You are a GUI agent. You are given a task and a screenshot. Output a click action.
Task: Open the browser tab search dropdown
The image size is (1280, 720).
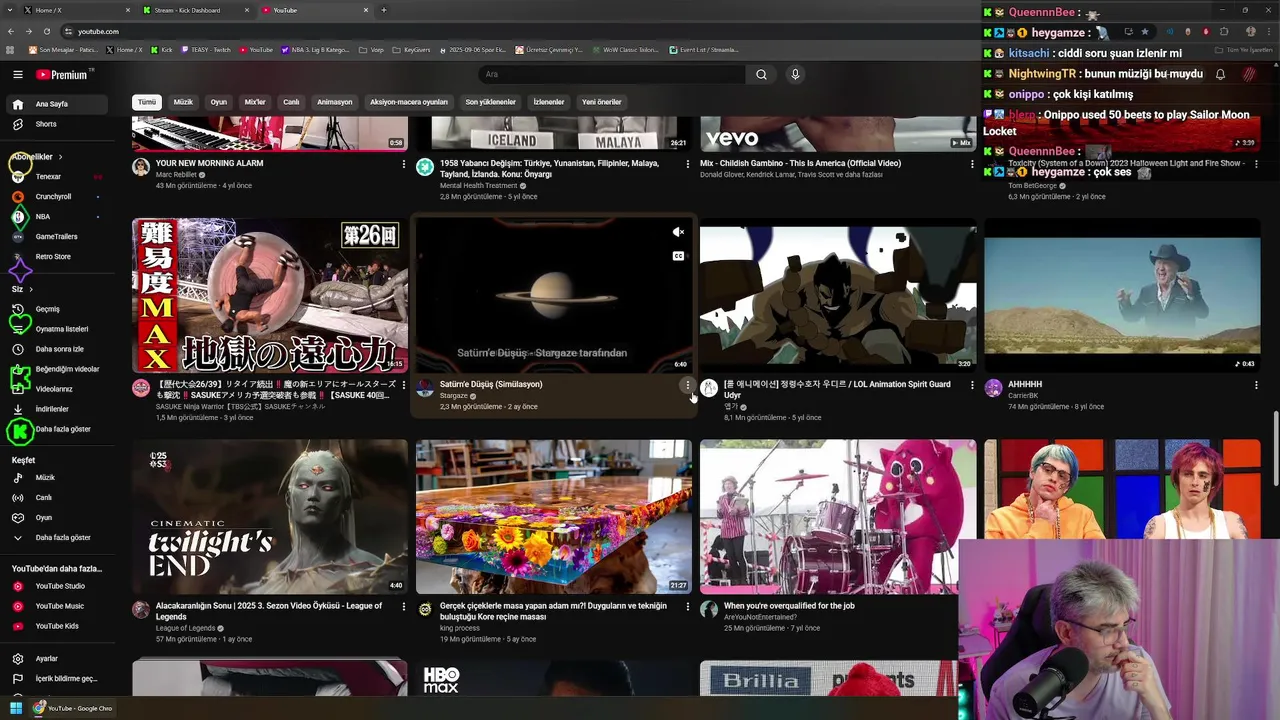[x=9, y=10]
